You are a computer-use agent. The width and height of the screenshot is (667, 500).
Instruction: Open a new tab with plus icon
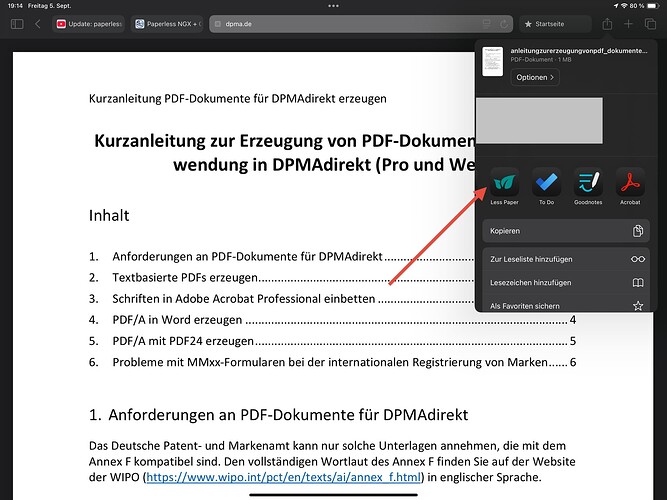click(x=628, y=24)
